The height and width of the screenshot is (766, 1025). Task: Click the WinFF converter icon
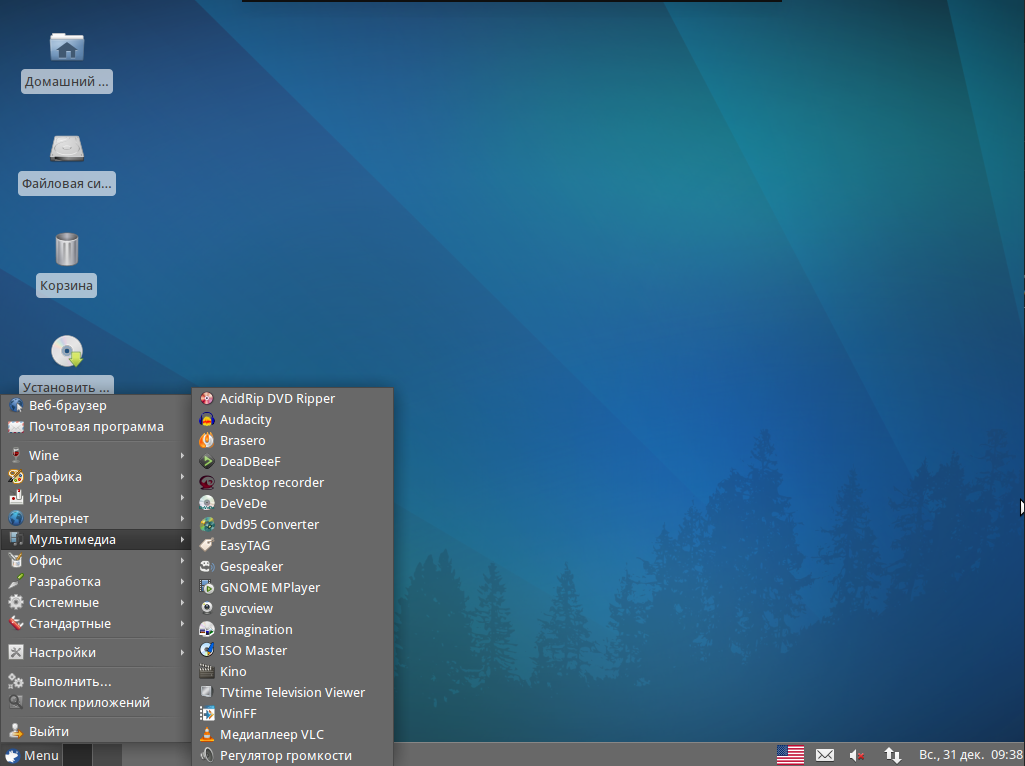click(207, 713)
